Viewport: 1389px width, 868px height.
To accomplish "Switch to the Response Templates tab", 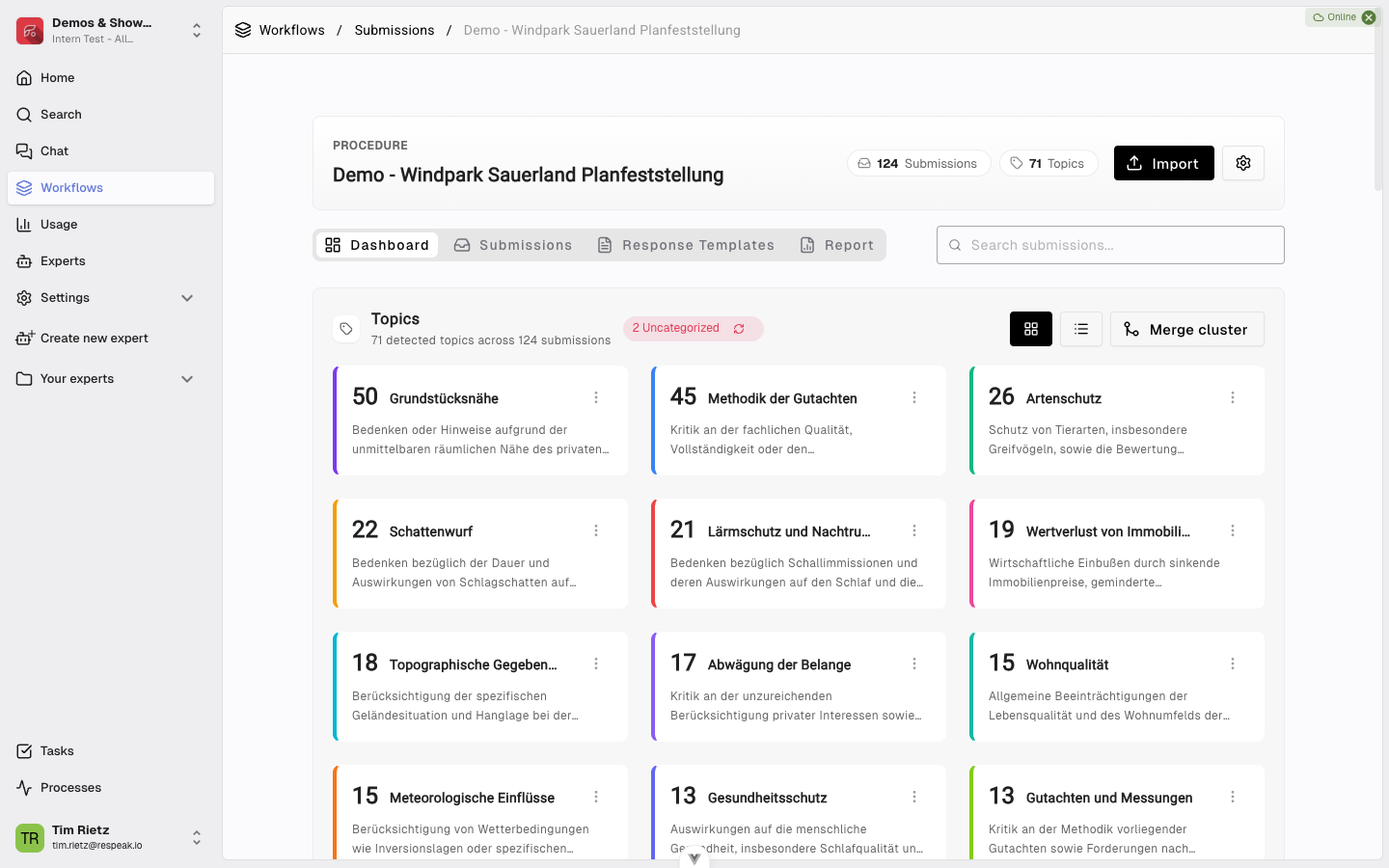I will (686, 245).
